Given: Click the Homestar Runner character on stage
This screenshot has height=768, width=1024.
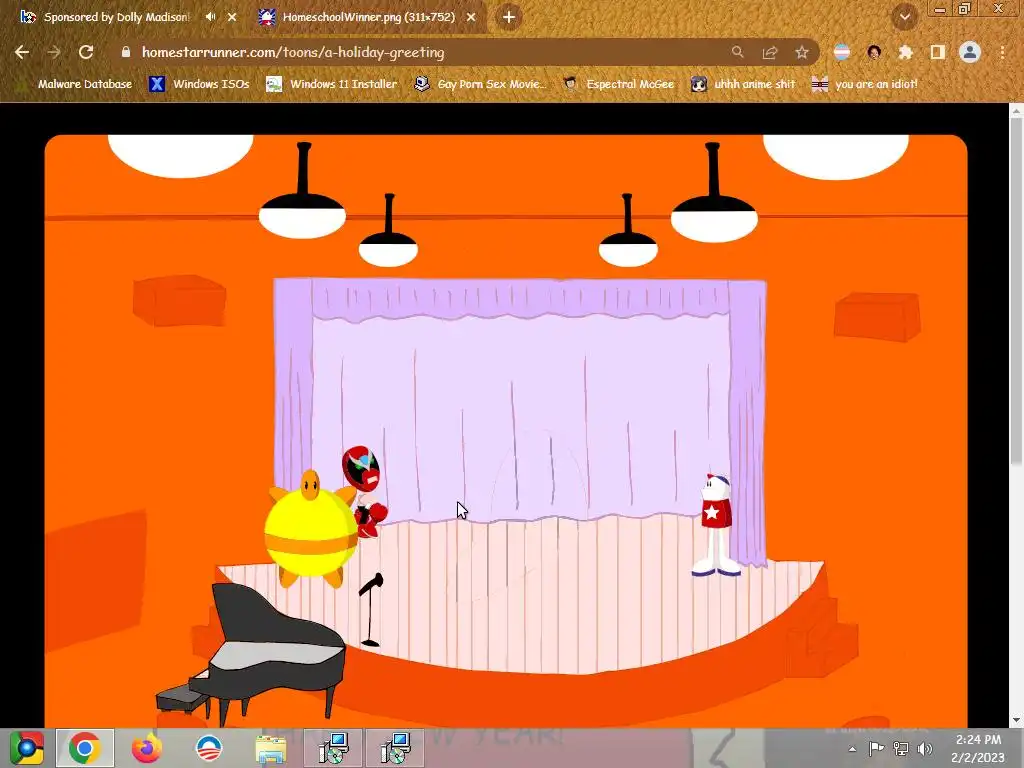Looking at the screenshot, I should point(715,526).
